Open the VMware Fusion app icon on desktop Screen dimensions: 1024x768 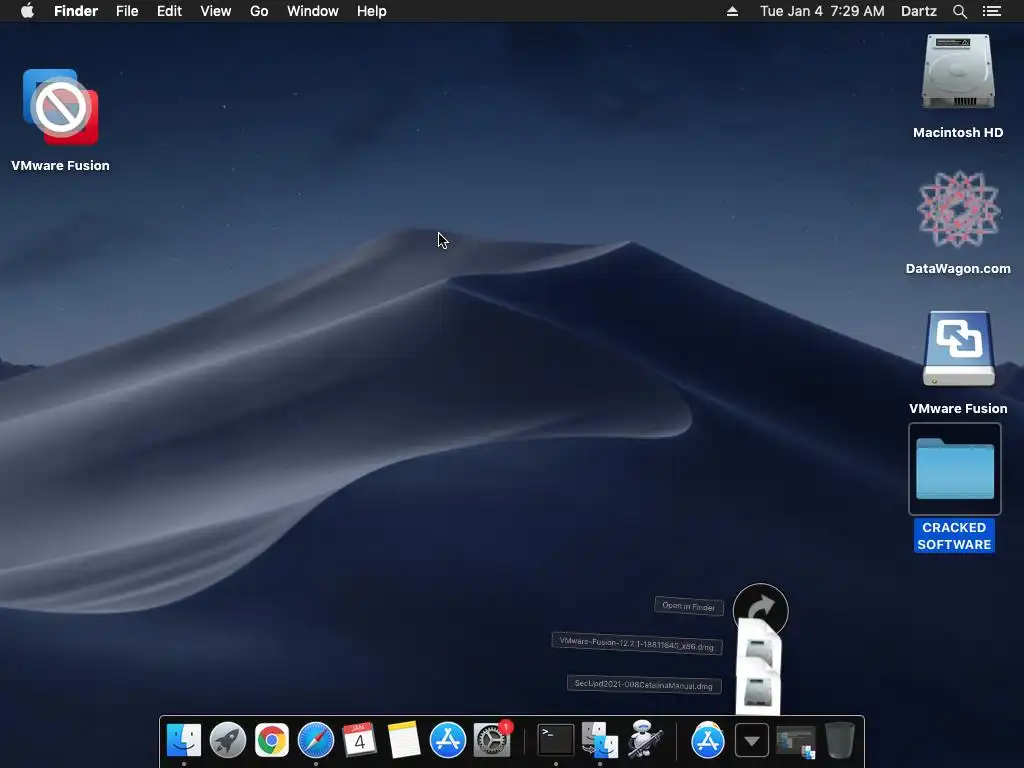[x=60, y=108]
